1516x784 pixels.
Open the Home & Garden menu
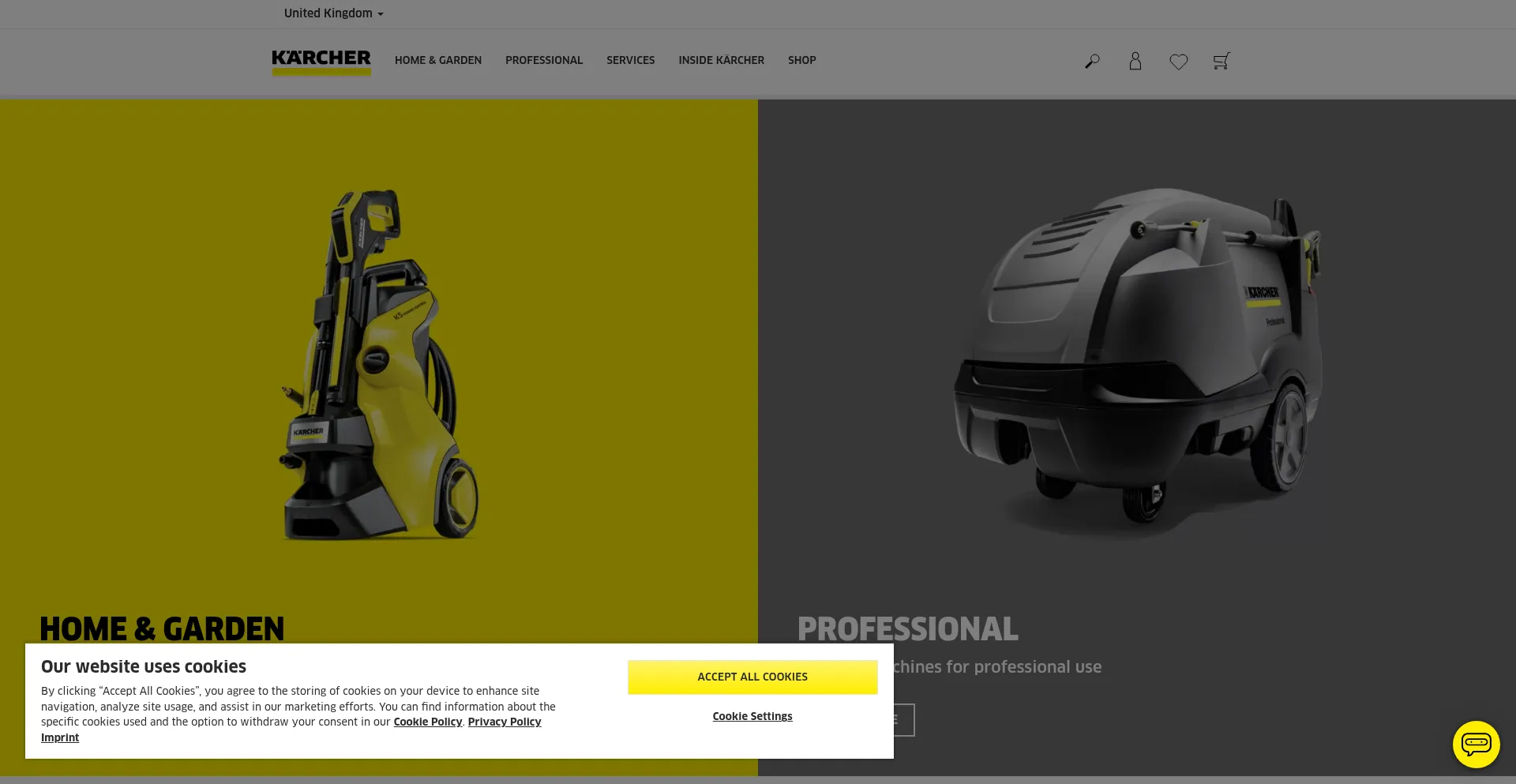pos(438,60)
